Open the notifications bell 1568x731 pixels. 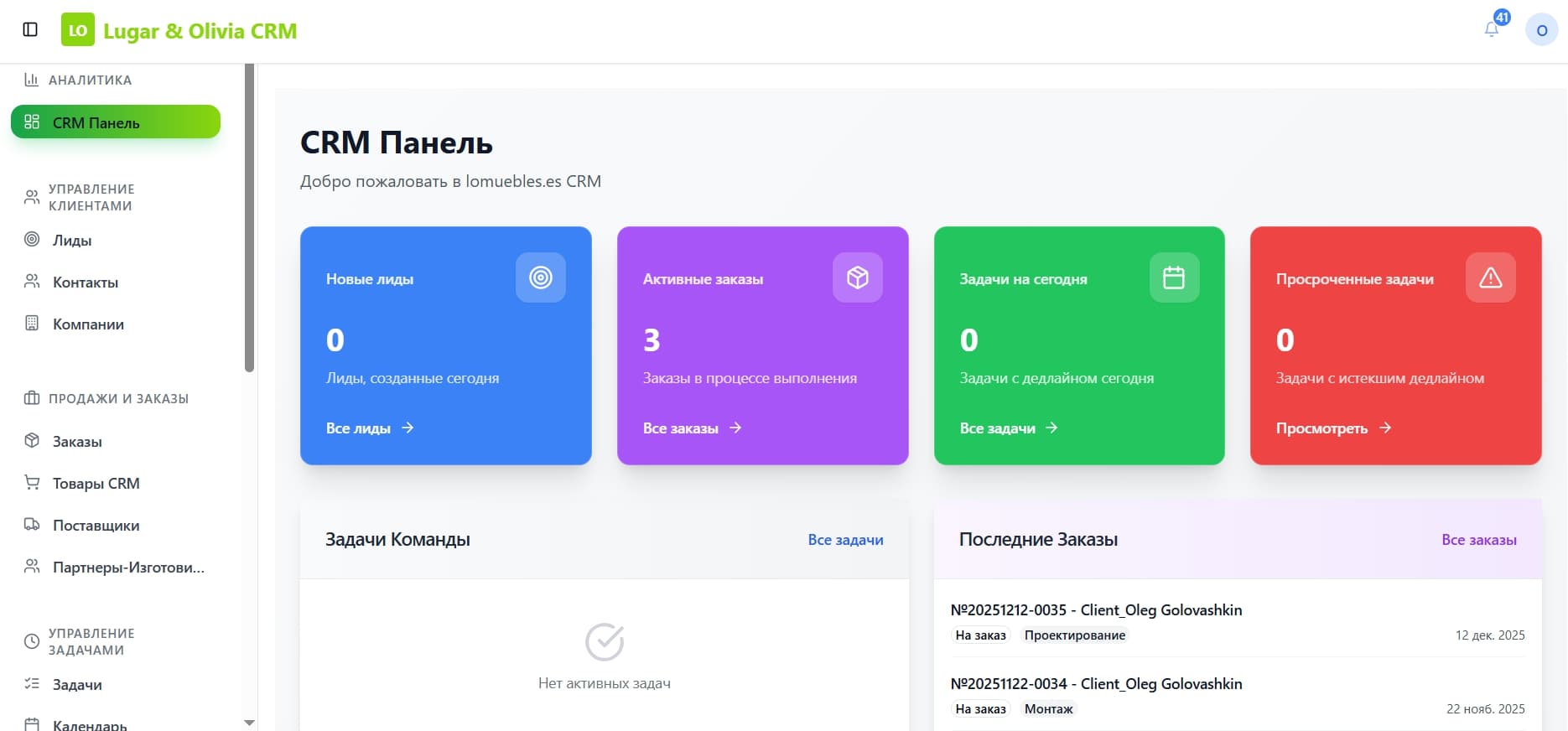point(1492,30)
